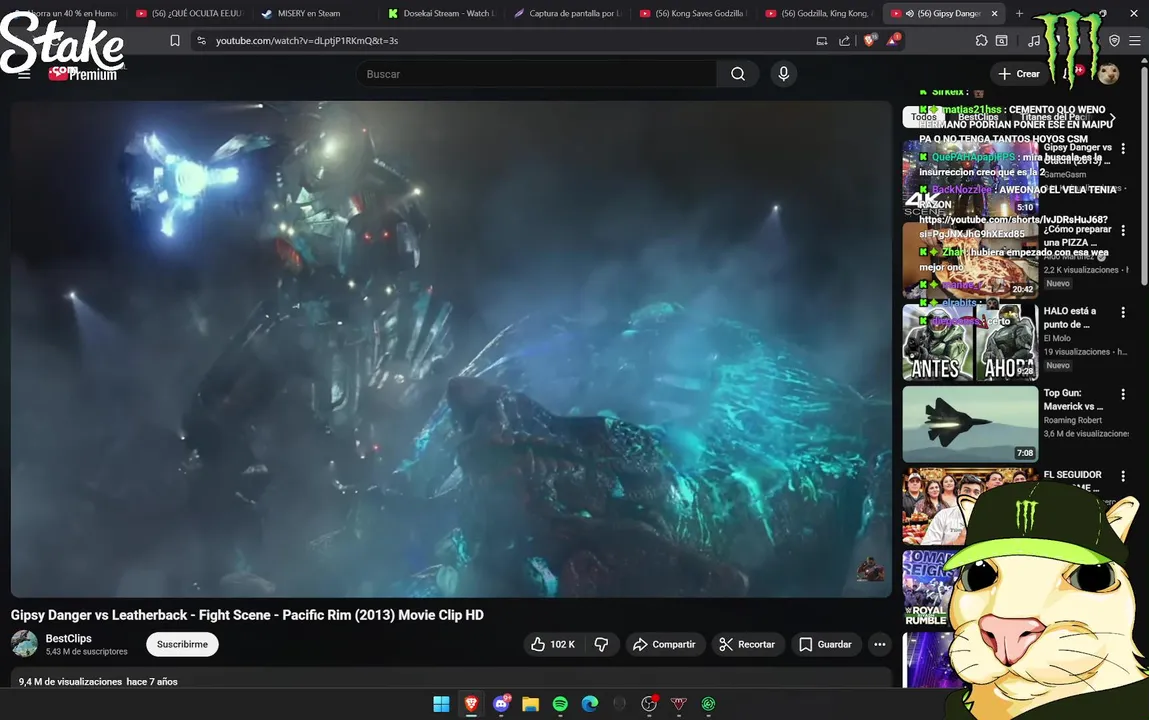
Task: Open the Top Gun Maverick video thumbnail
Action: point(970,424)
